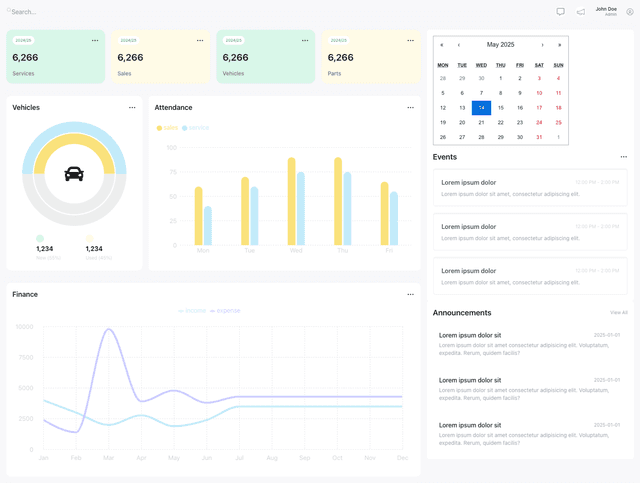Open Attendance chart three-dot options

tap(410, 107)
